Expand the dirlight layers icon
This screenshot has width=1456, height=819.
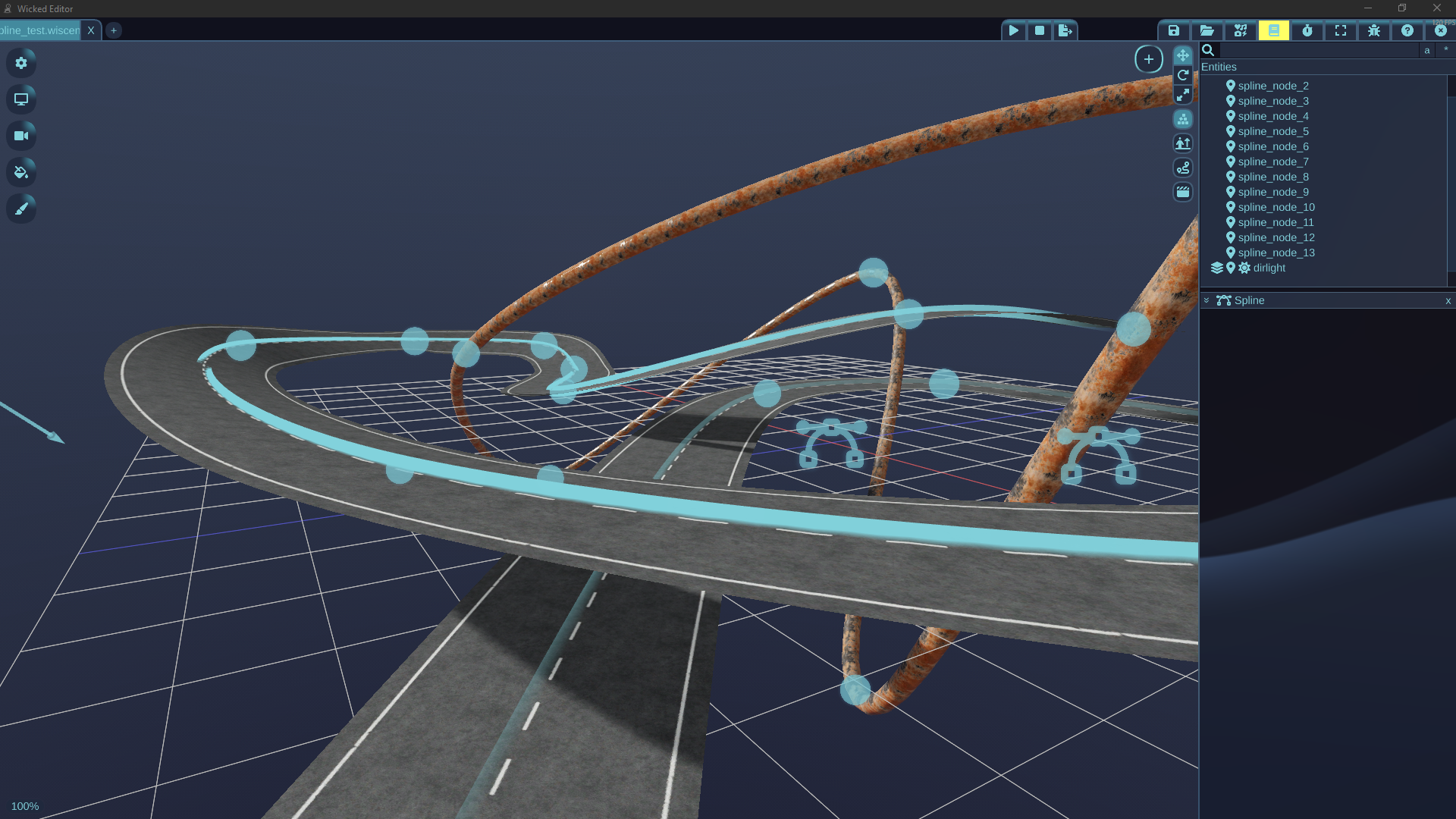[x=1217, y=268]
